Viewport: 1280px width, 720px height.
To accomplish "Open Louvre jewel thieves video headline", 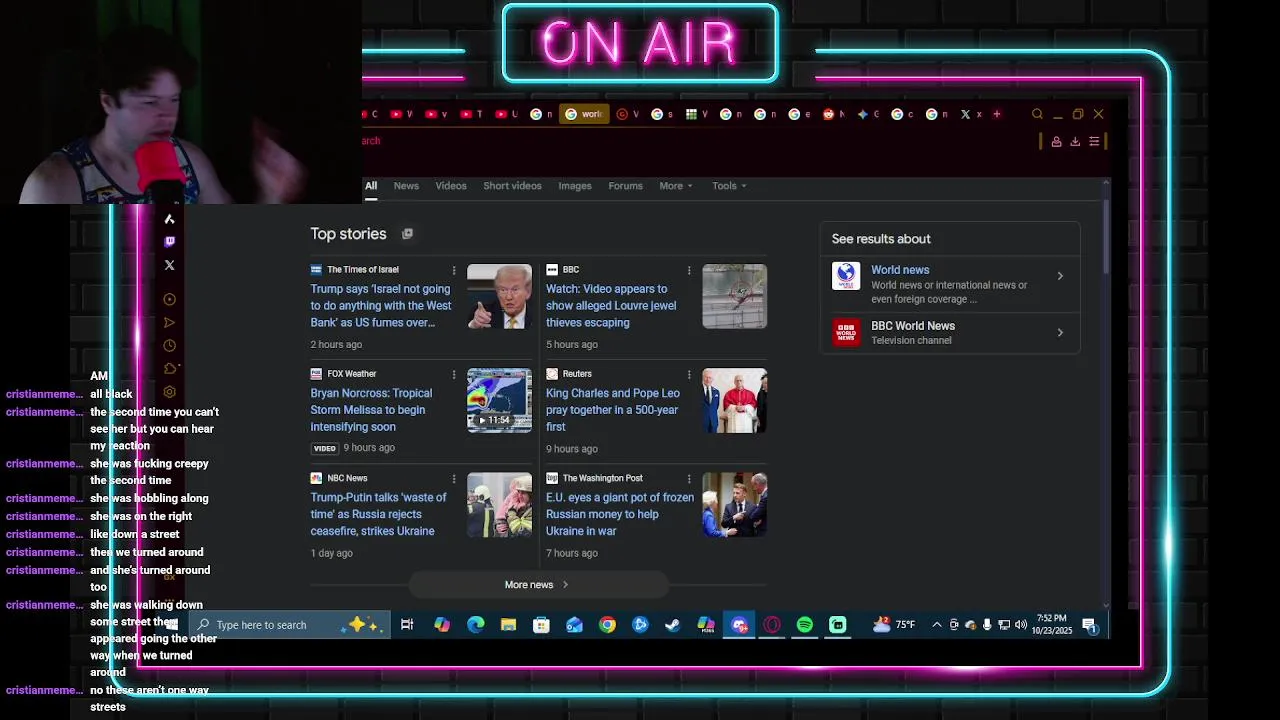I will pyautogui.click(x=611, y=306).
